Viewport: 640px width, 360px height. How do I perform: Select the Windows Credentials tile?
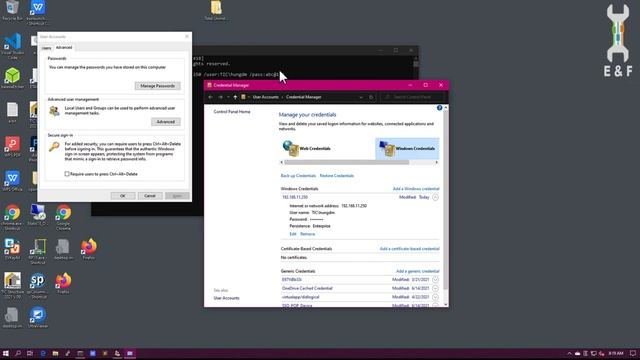point(407,148)
